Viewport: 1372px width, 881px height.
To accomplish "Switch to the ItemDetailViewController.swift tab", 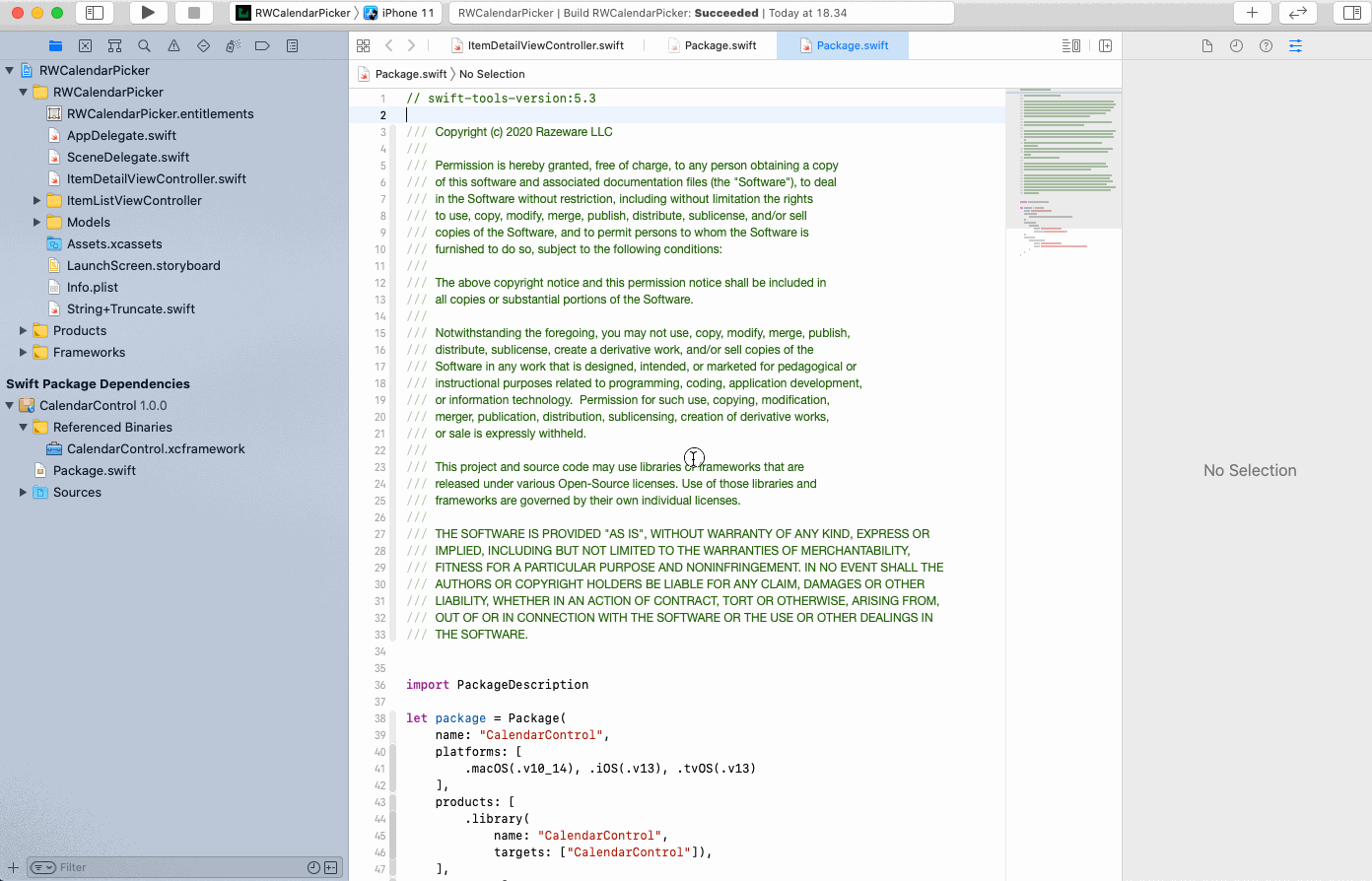I will point(538,45).
